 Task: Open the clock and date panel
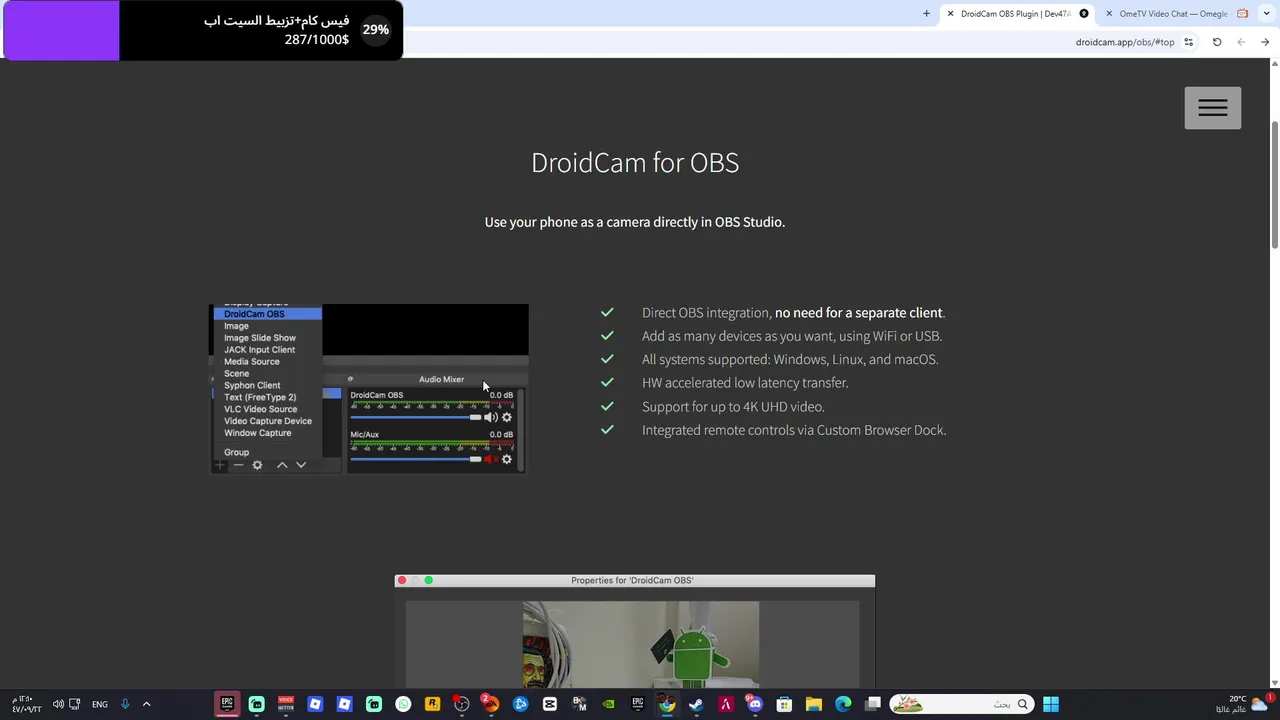pyautogui.click(x=26, y=704)
